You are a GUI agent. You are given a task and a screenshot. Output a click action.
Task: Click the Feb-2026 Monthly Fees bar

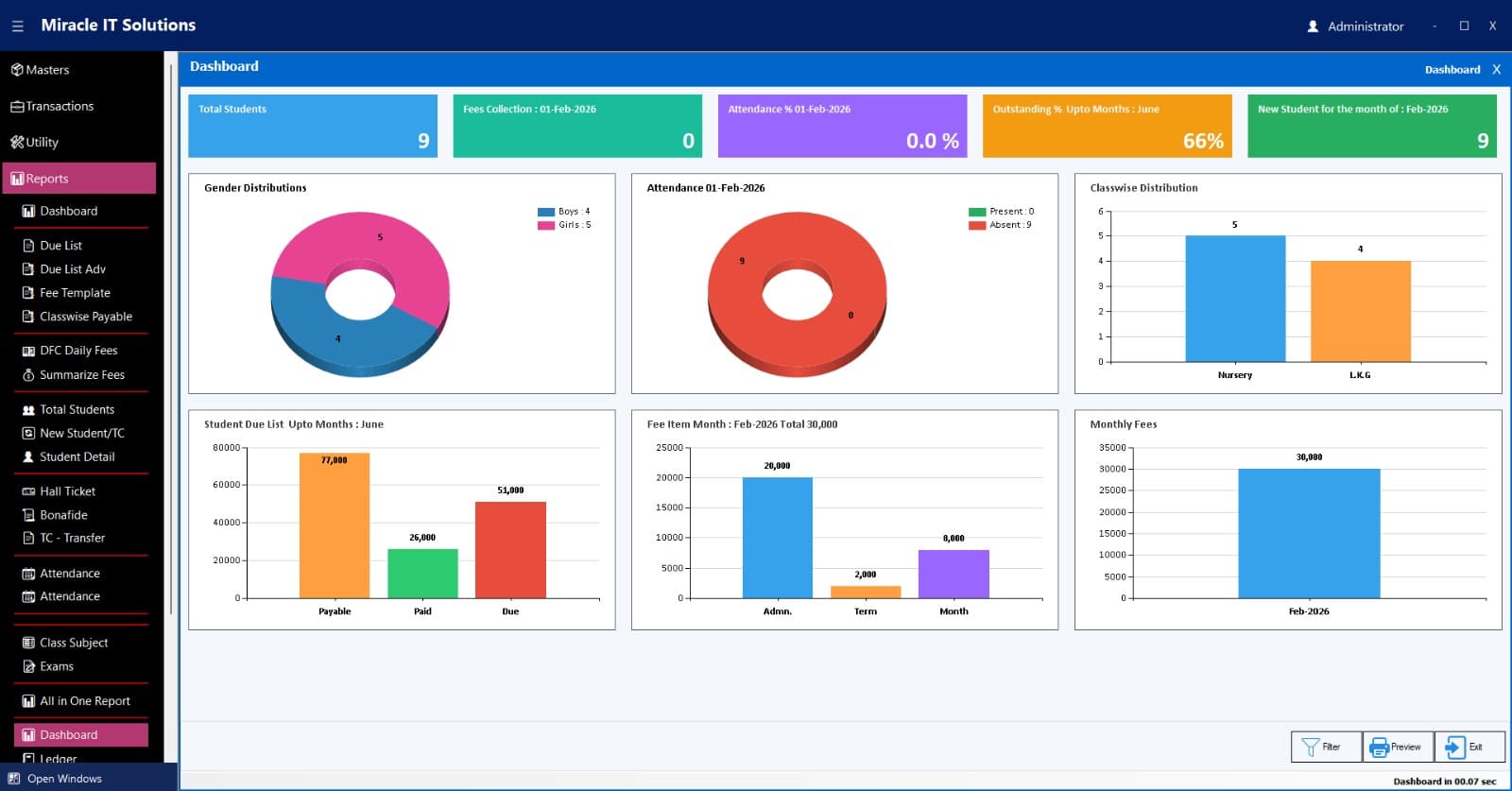pos(1309,534)
